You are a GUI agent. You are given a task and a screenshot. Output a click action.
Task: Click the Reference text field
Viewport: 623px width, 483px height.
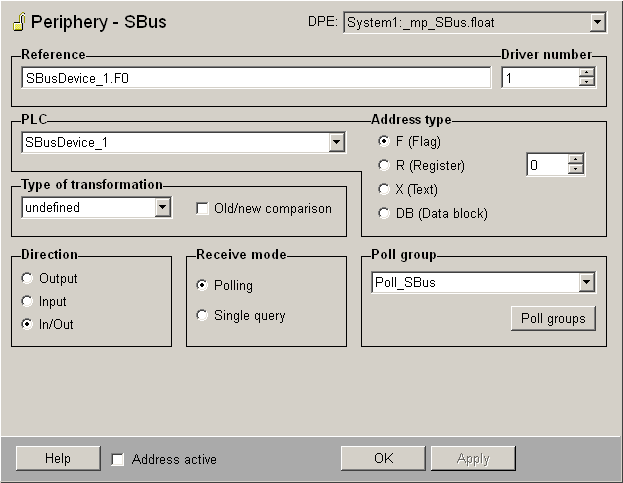[255, 77]
